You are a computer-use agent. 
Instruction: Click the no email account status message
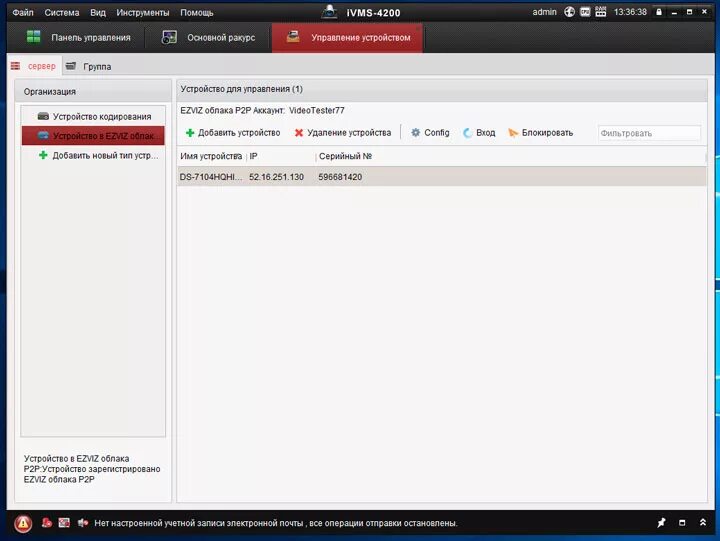[276, 523]
